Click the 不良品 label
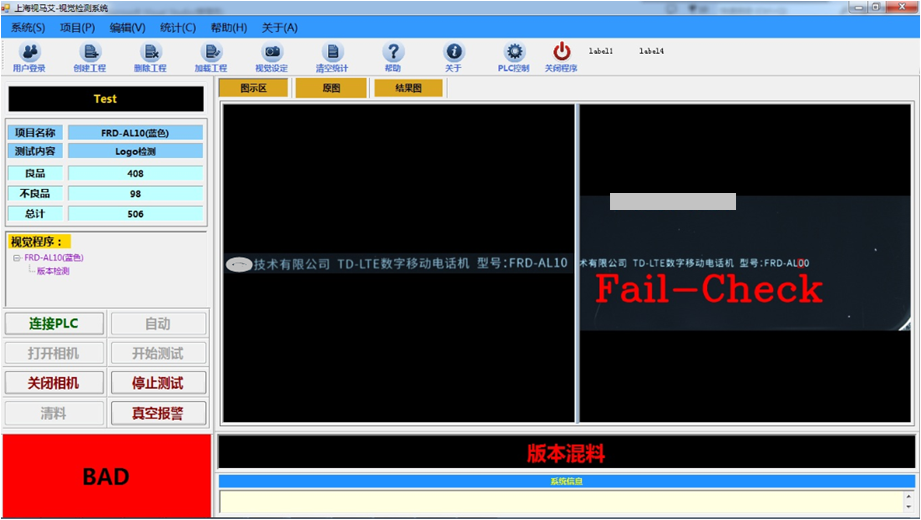Screen dimensions: 921x520 [35, 193]
